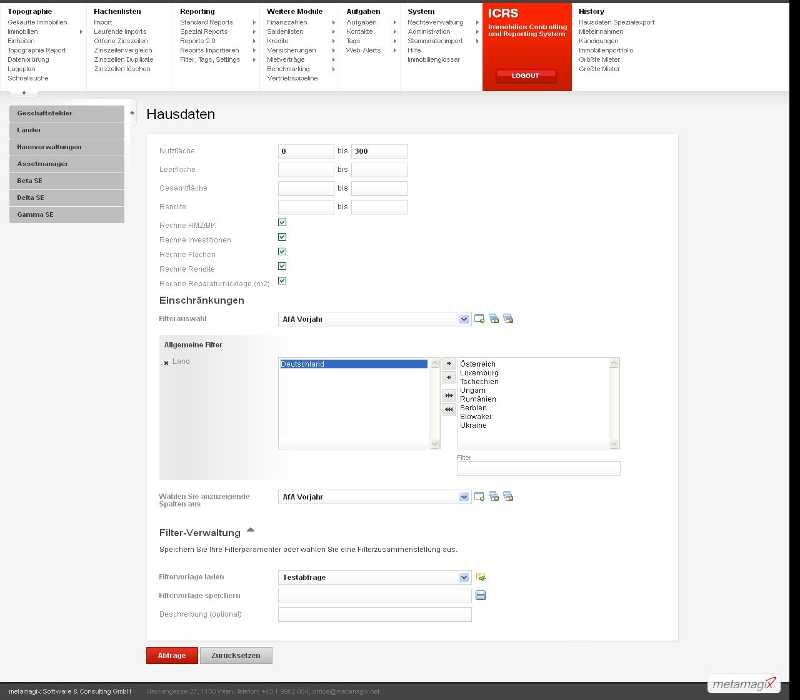
Task: Click the scrollbar of the available countries list
Action: (x=614, y=403)
